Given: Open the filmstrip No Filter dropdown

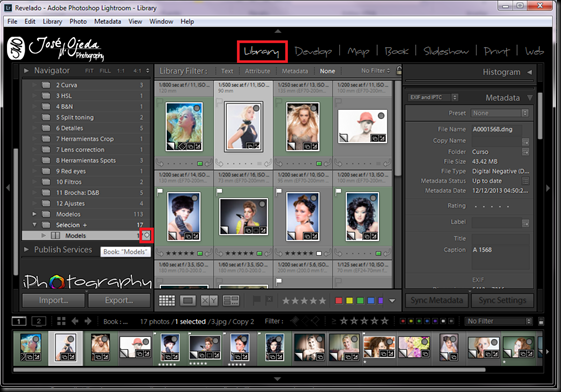Looking at the screenshot, I should click(x=498, y=321).
